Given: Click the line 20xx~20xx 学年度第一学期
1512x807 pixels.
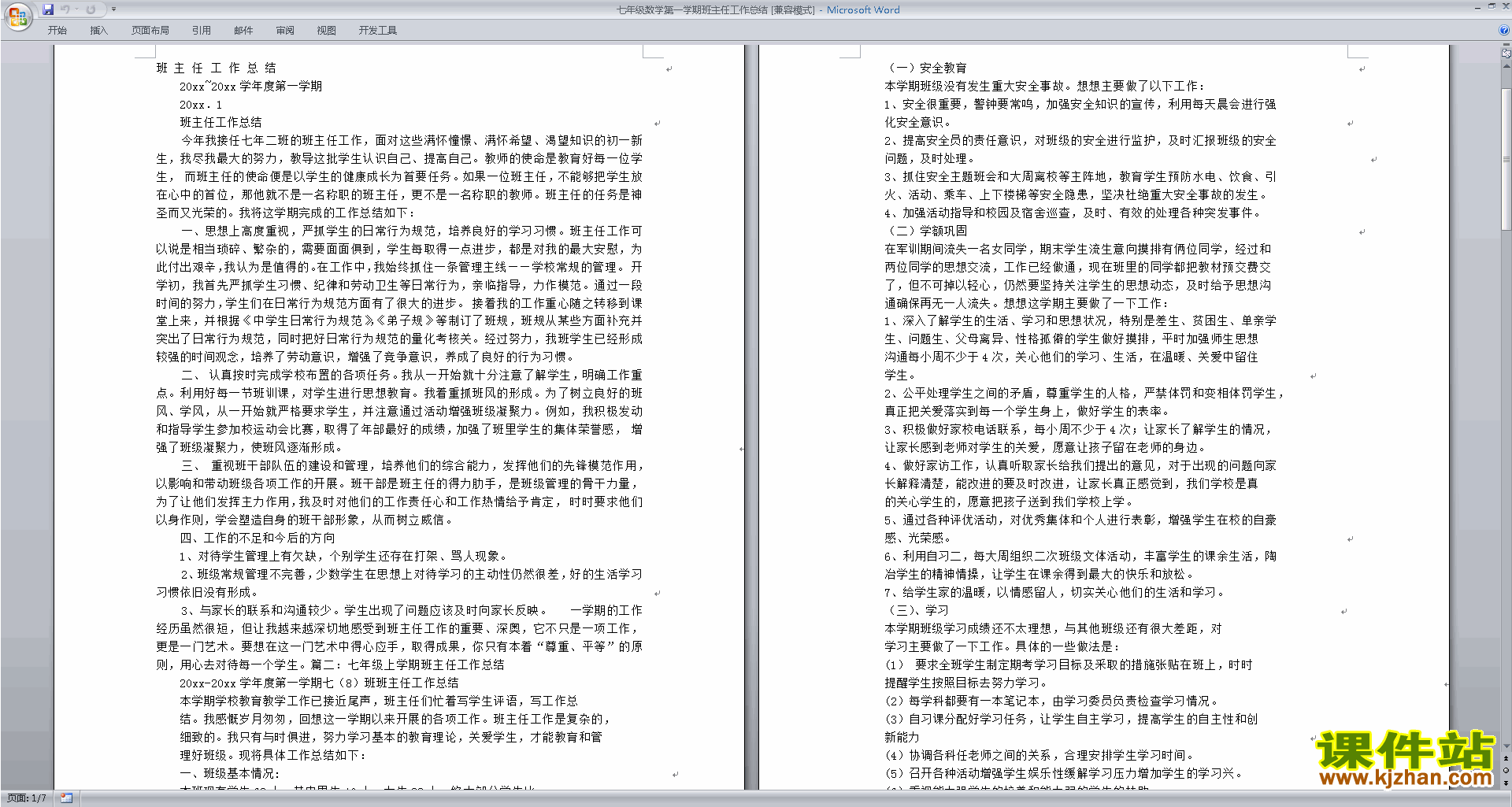Looking at the screenshot, I should click(250, 86).
